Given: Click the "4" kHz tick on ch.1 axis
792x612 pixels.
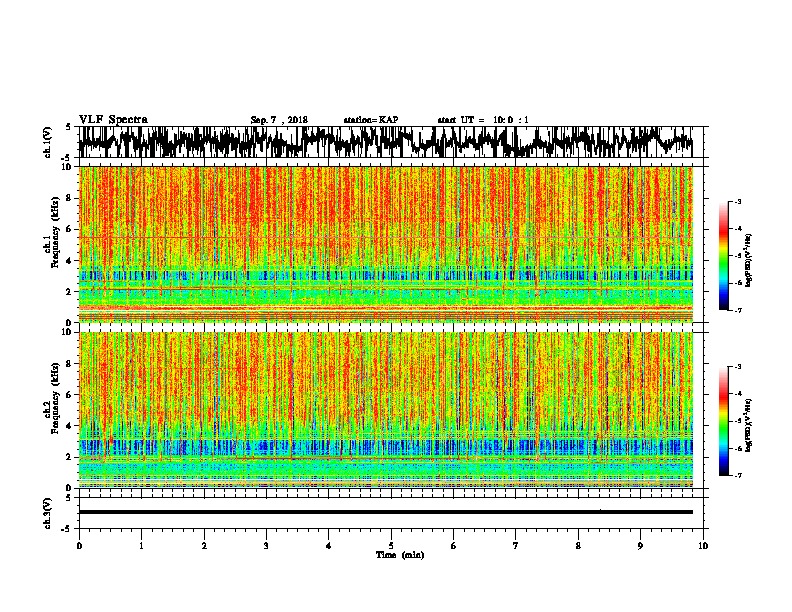Looking at the screenshot, I should pos(69,261).
